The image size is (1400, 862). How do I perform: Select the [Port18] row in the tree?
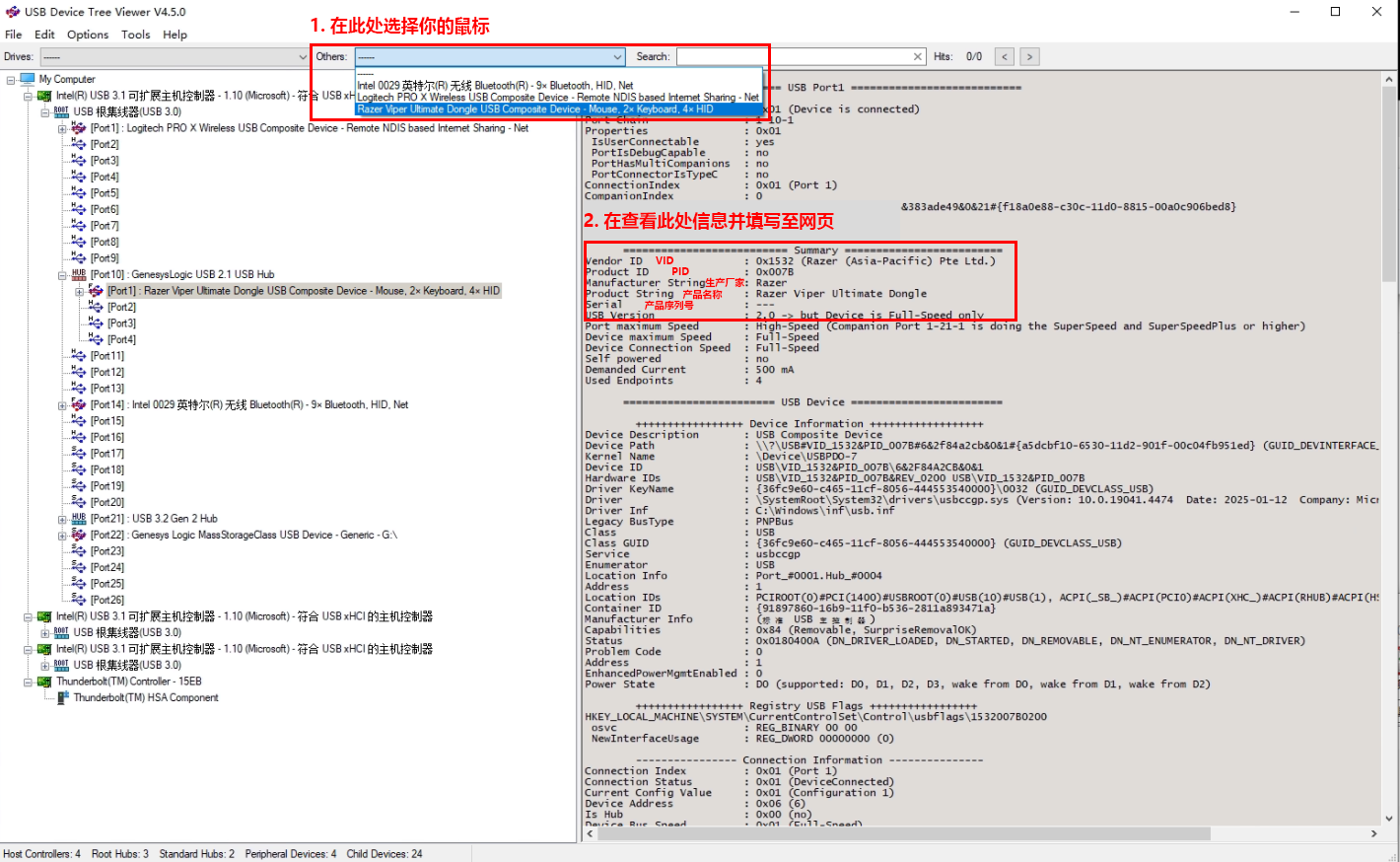pos(107,469)
